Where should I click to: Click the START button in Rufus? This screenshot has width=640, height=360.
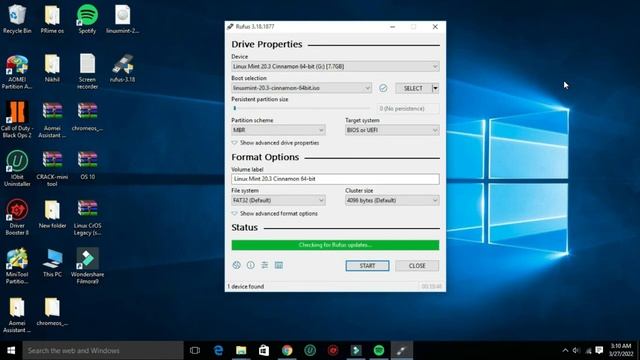pos(367,266)
